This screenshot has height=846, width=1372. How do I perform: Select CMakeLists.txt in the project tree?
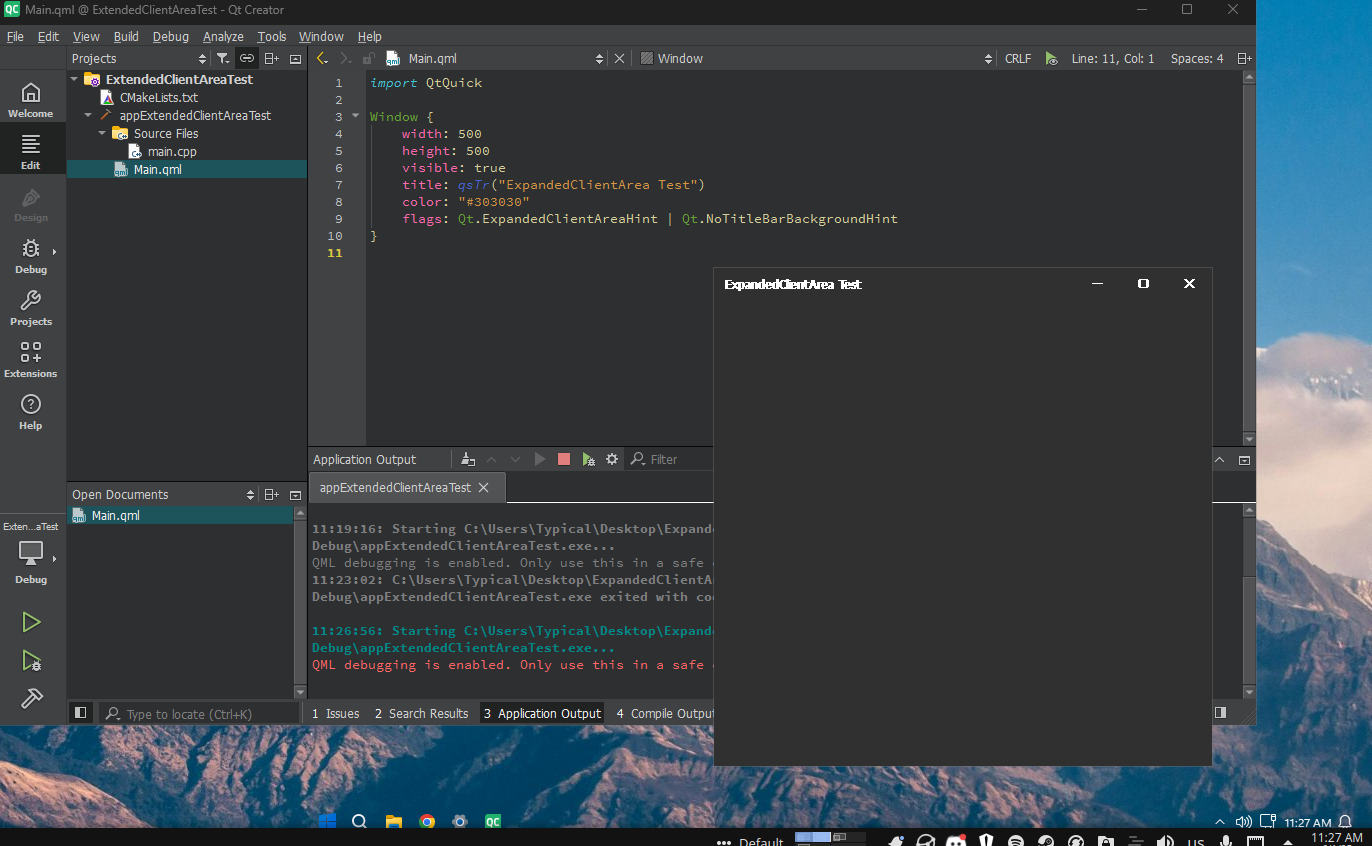pyautogui.click(x=159, y=97)
